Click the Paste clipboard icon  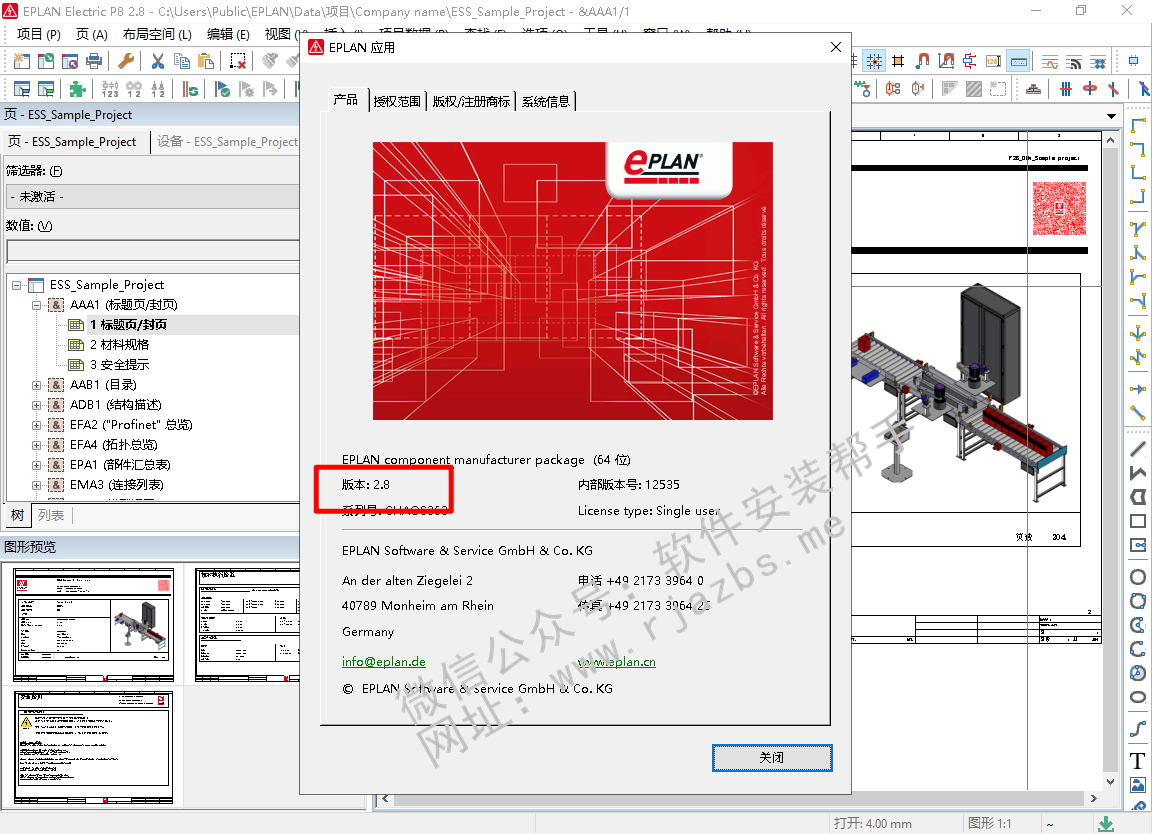[x=206, y=61]
